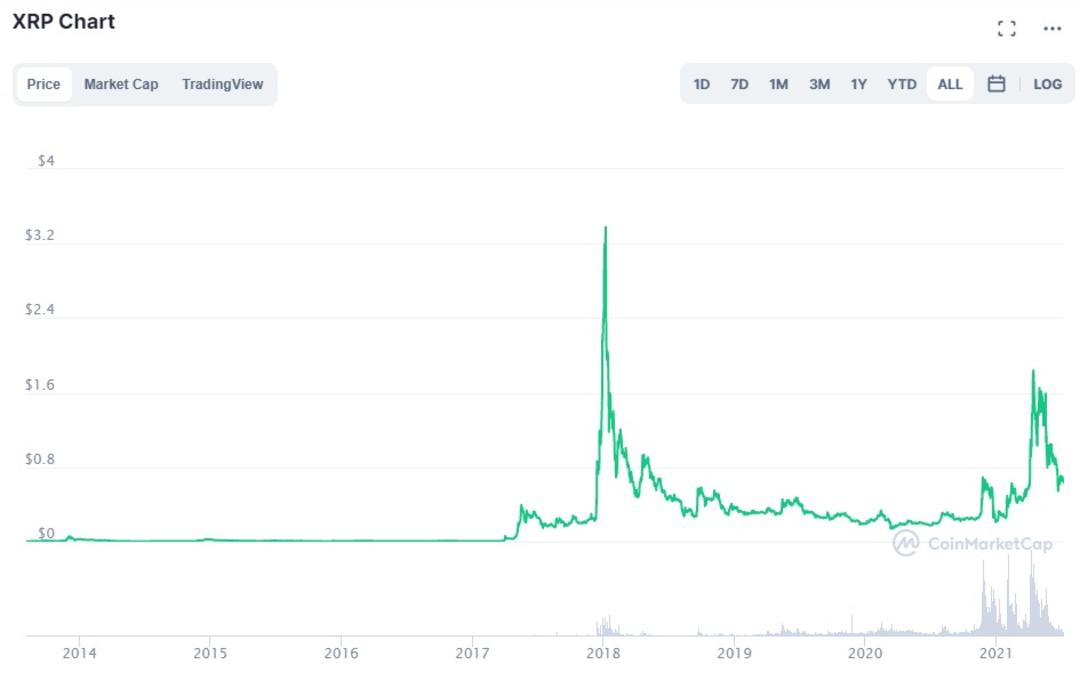This screenshot has width=1080, height=680.
Task: Toggle LOG scale on the chart
Action: pyautogui.click(x=1047, y=84)
